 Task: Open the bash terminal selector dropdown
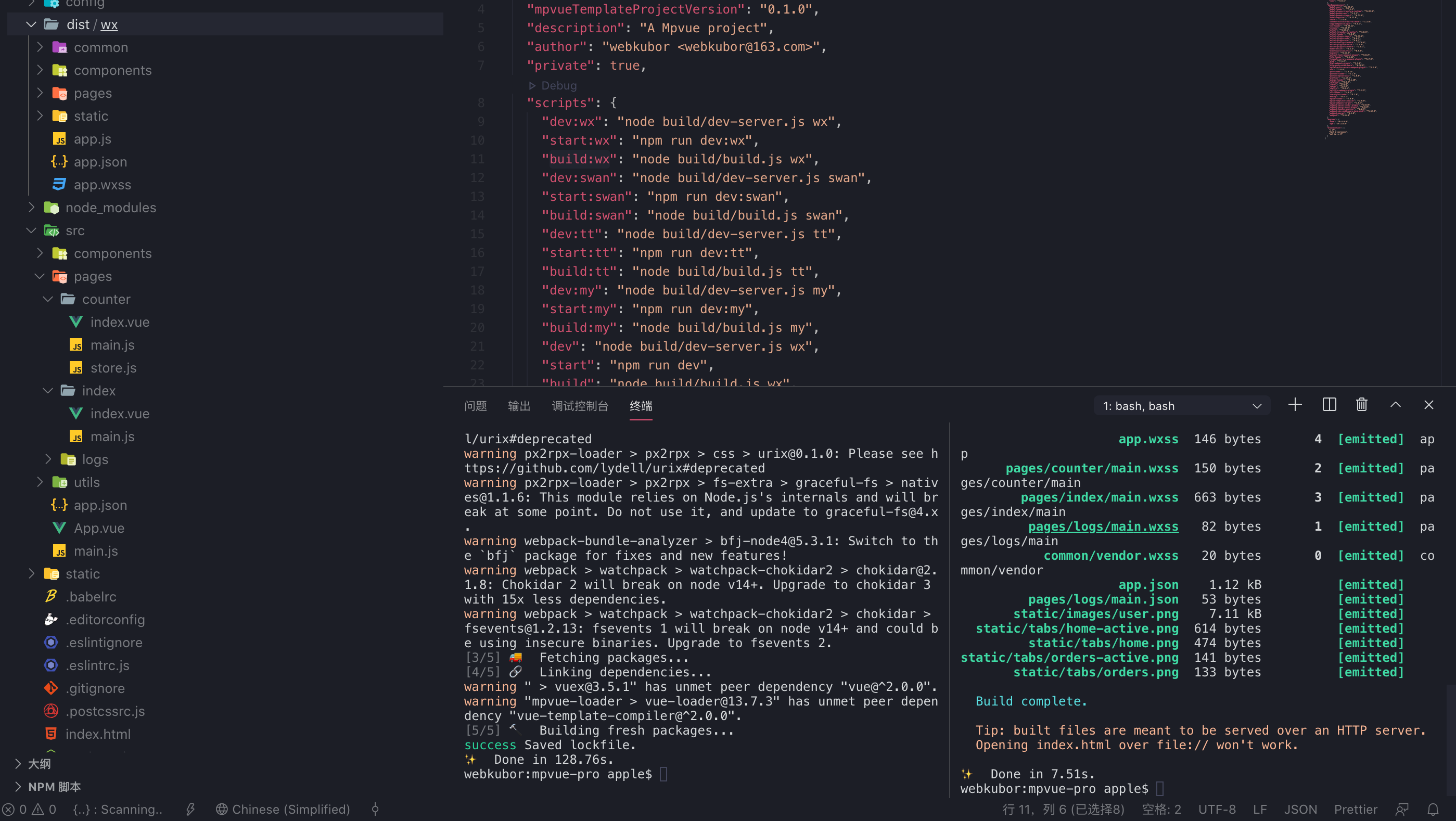click(1181, 406)
